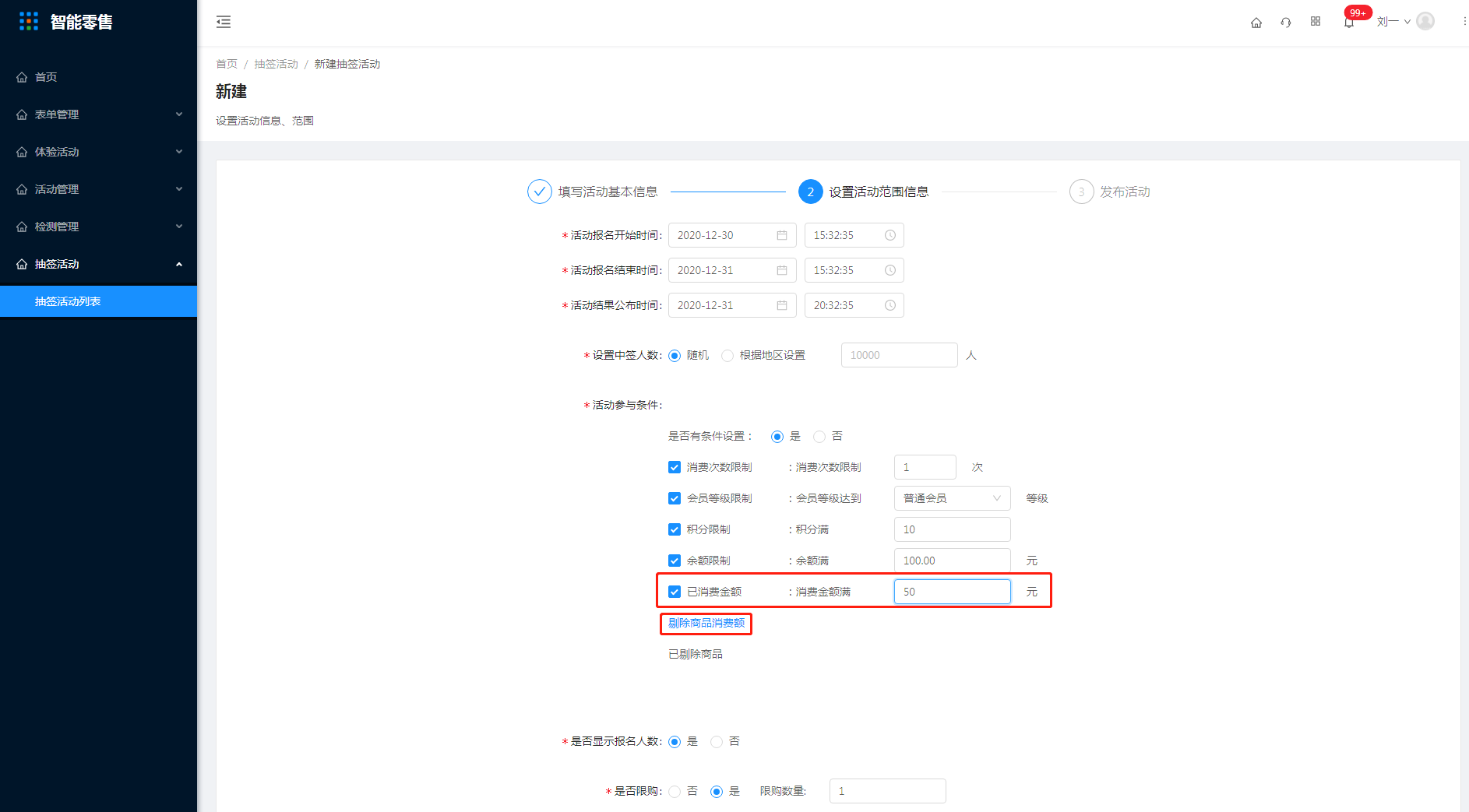This screenshot has height=812, width=1469.
Task: Click 首页 breadcrumb link
Action: pyautogui.click(x=227, y=64)
